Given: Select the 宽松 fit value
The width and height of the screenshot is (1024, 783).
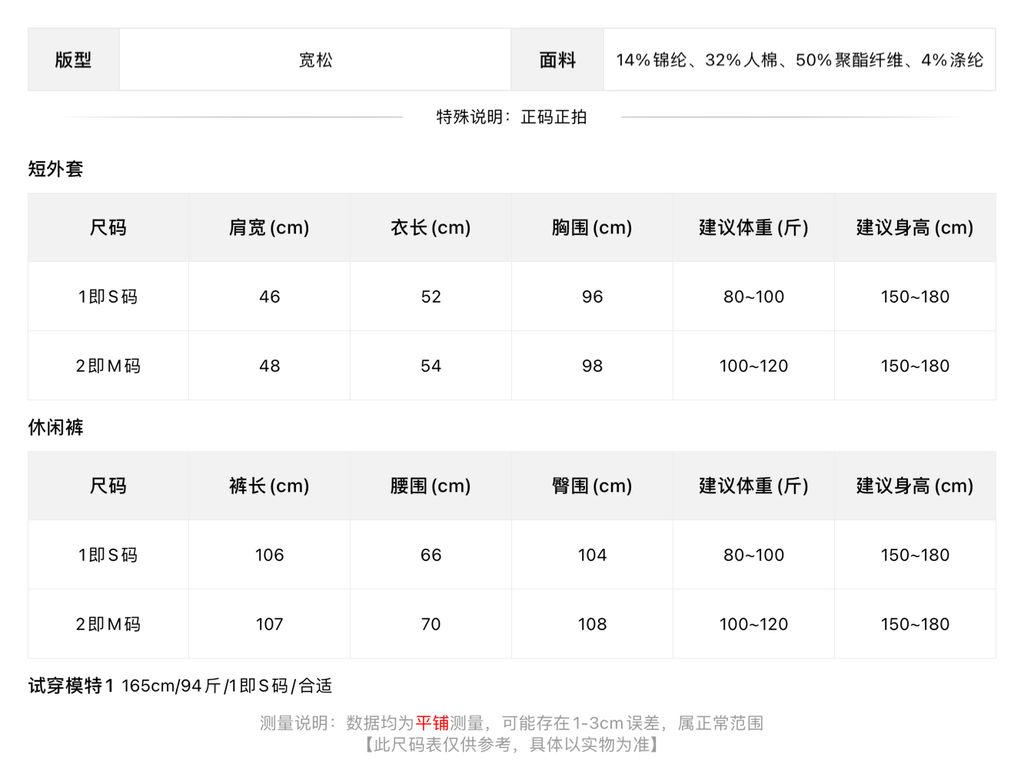Looking at the screenshot, I should pyautogui.click(x=315, y=60).
